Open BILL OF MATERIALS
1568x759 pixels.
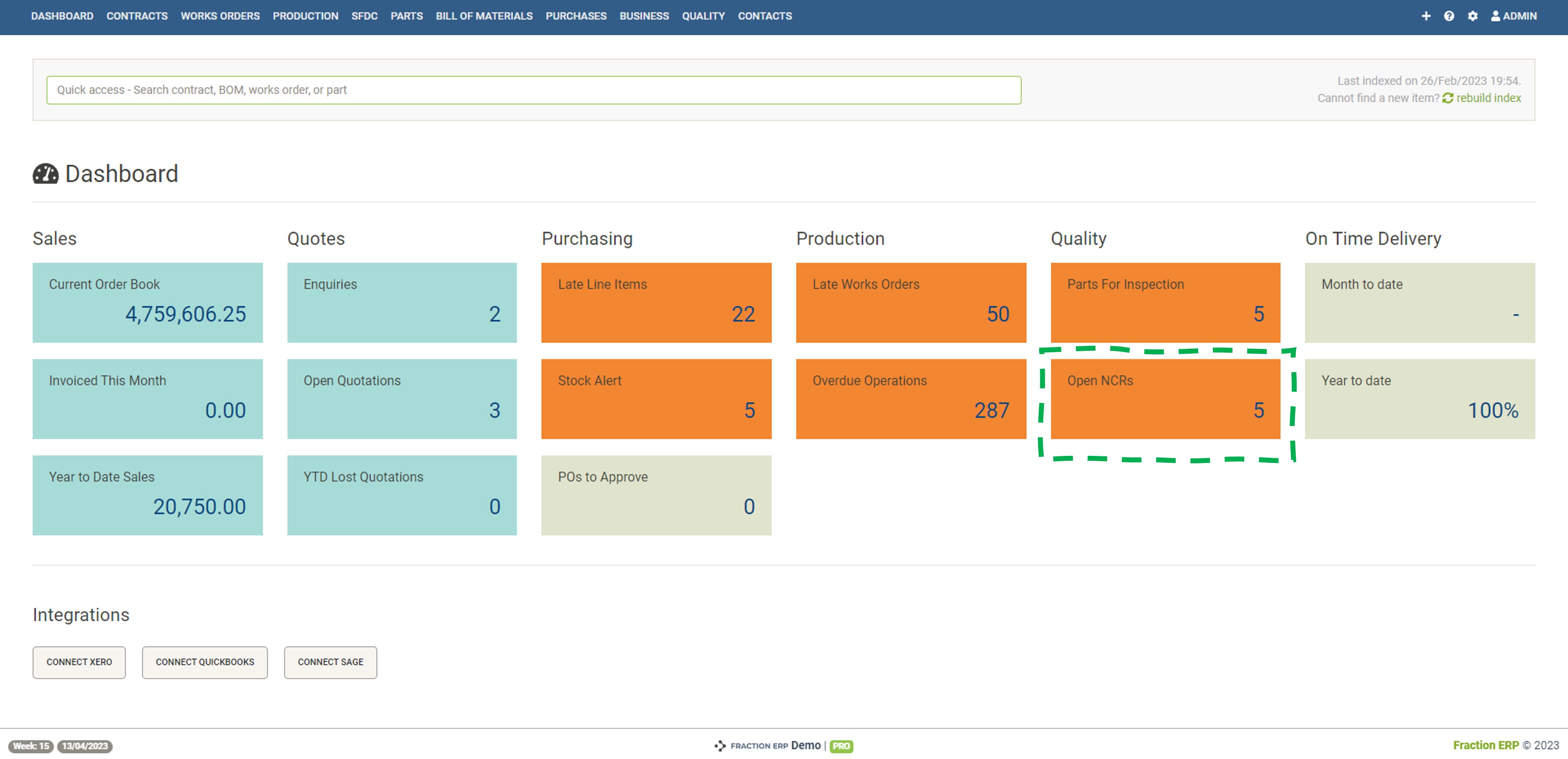(x=484, y=16)
